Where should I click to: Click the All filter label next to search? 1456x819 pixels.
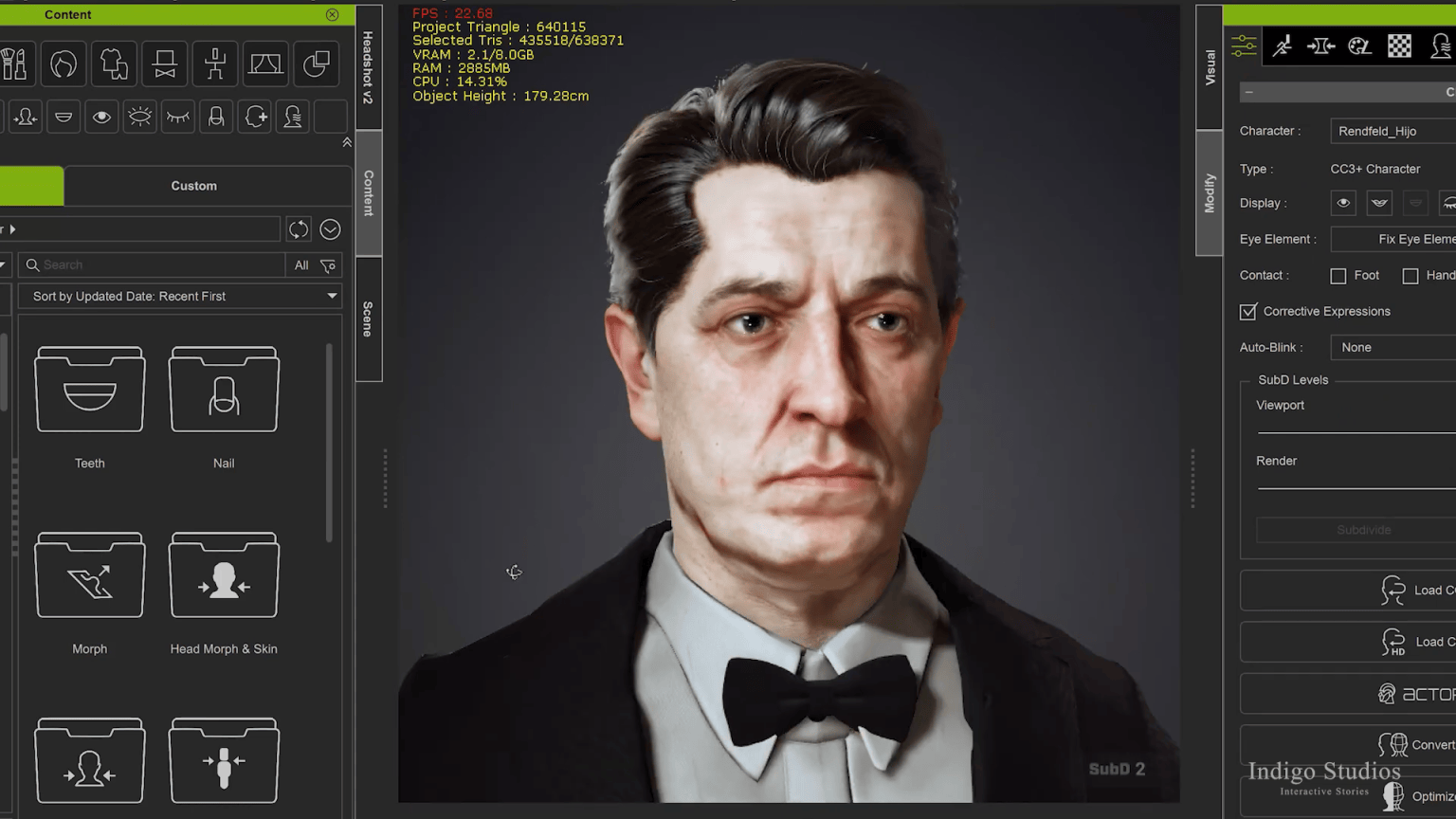(x=301, y=265)
